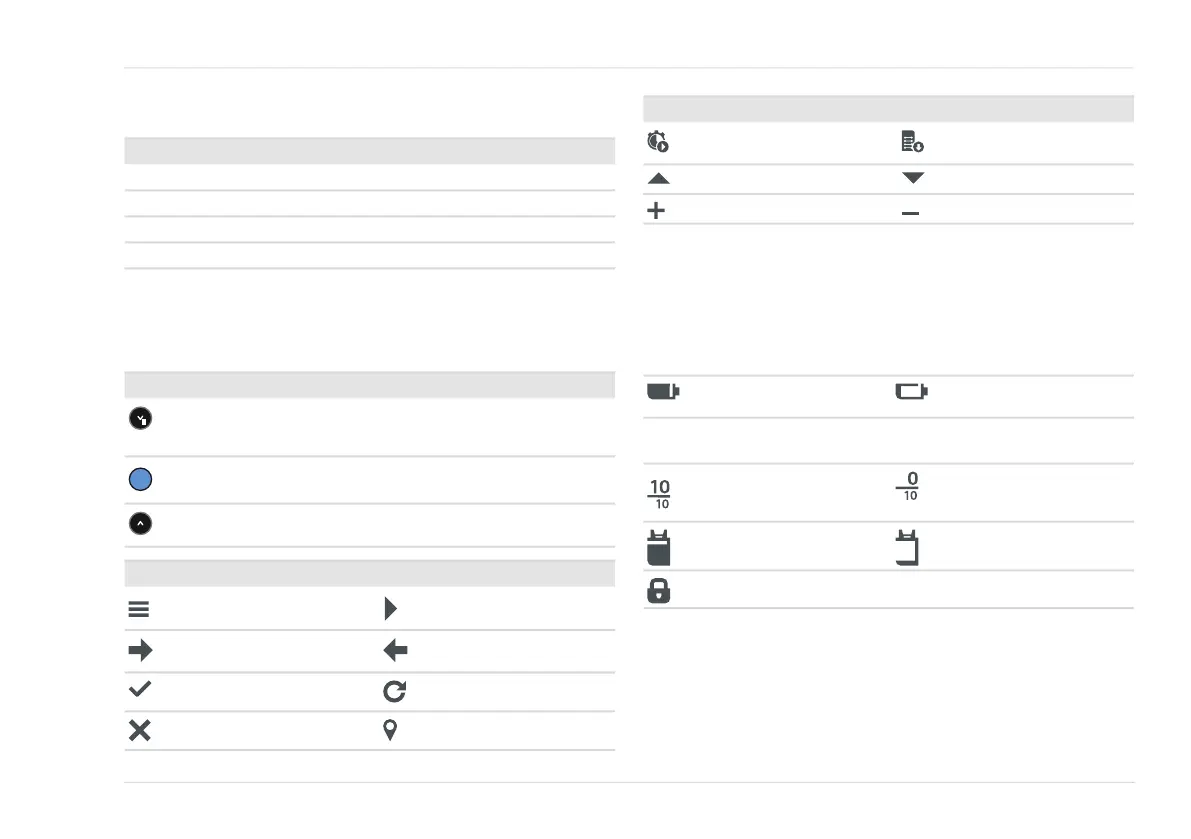Click the filled dark container icon
1191x839 pixels.
659,547
